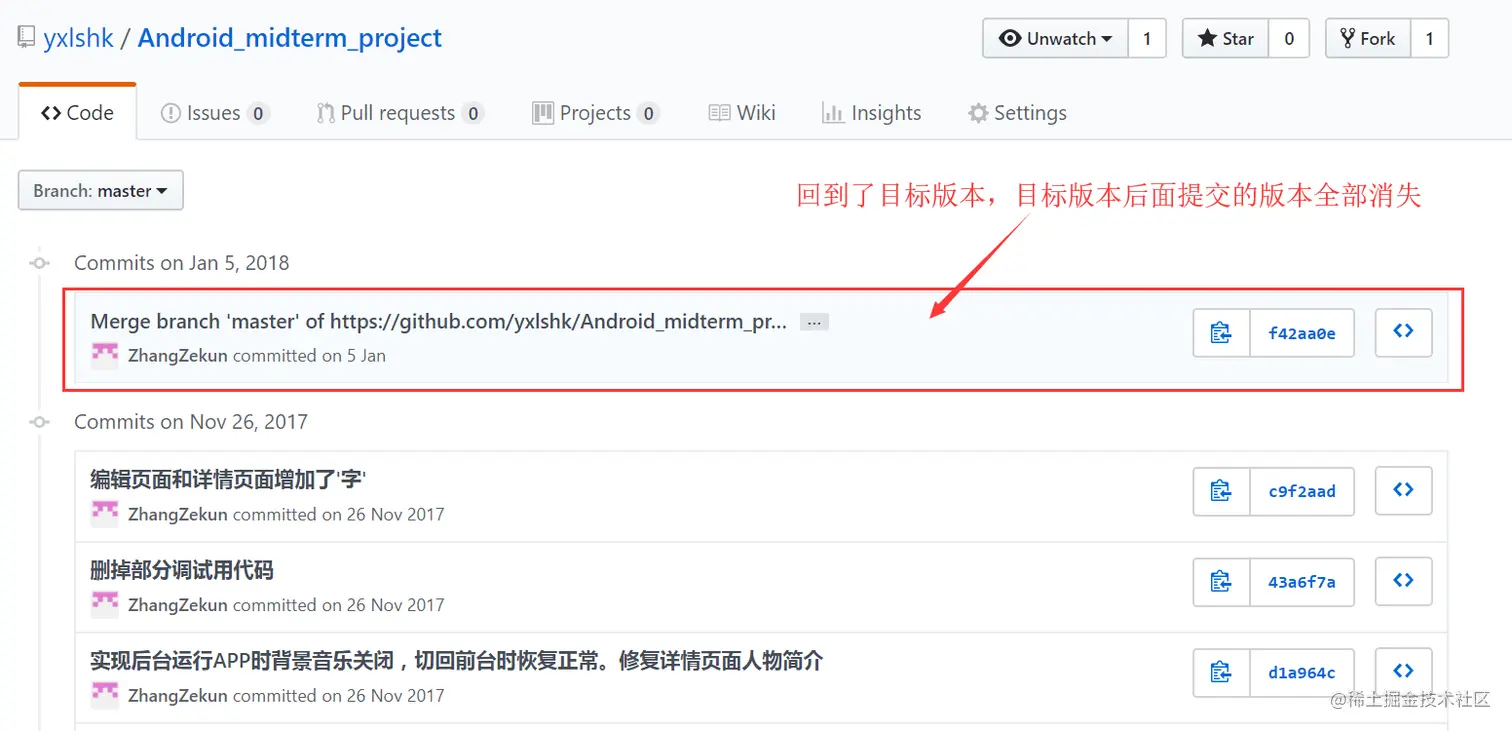Click ZhangZekun author on 43a6f7a commit
The image size is (1512, 731).
(x=178, y=605)
